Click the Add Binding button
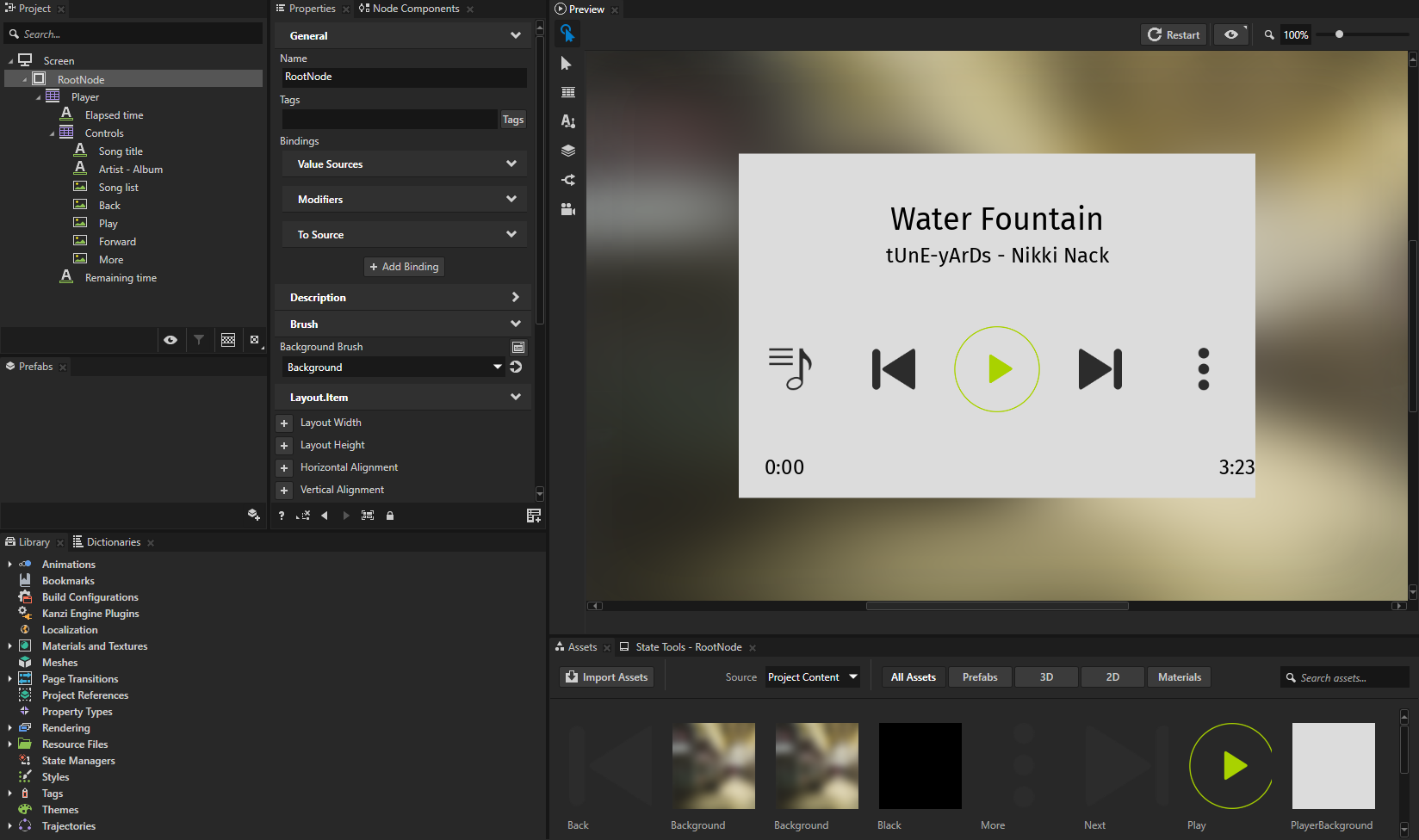Viewport: 1419px width, 840px height. pos(404,267)
